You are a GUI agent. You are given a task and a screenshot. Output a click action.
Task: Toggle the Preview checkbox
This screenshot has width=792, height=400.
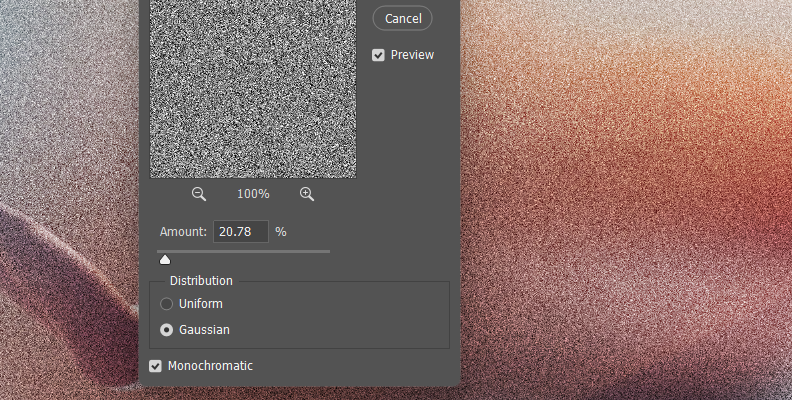tap(378, 55)
